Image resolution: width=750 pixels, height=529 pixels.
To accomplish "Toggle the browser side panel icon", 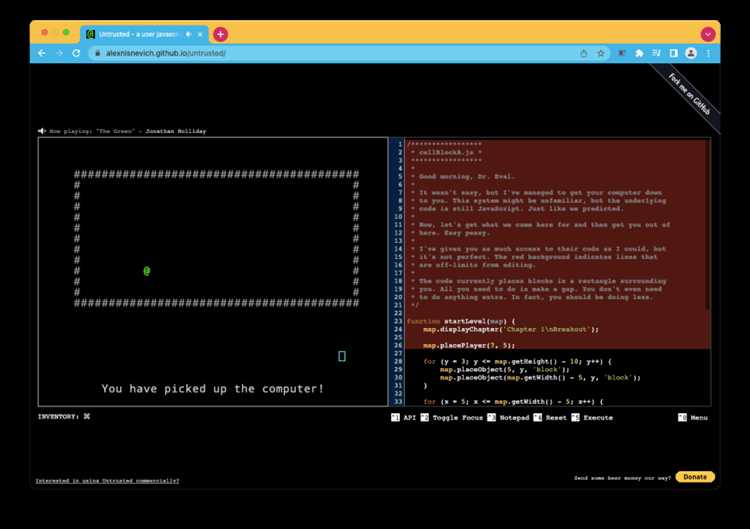I will coord(673,53).
